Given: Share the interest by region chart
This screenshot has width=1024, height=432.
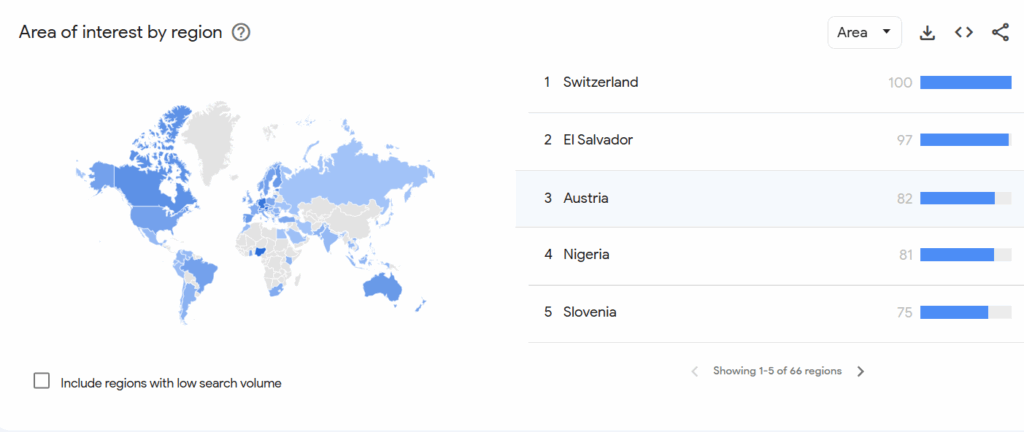Looking at the screenshot, I should (x=1000, y=32).
